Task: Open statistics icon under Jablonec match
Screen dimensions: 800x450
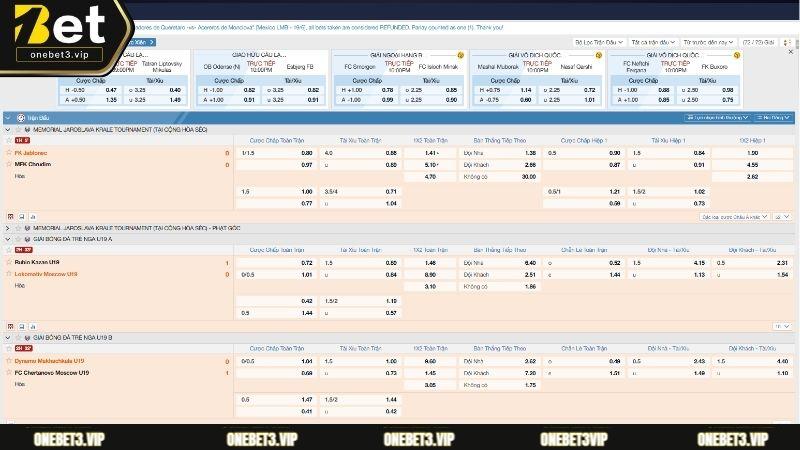Action: coord(33,217)
